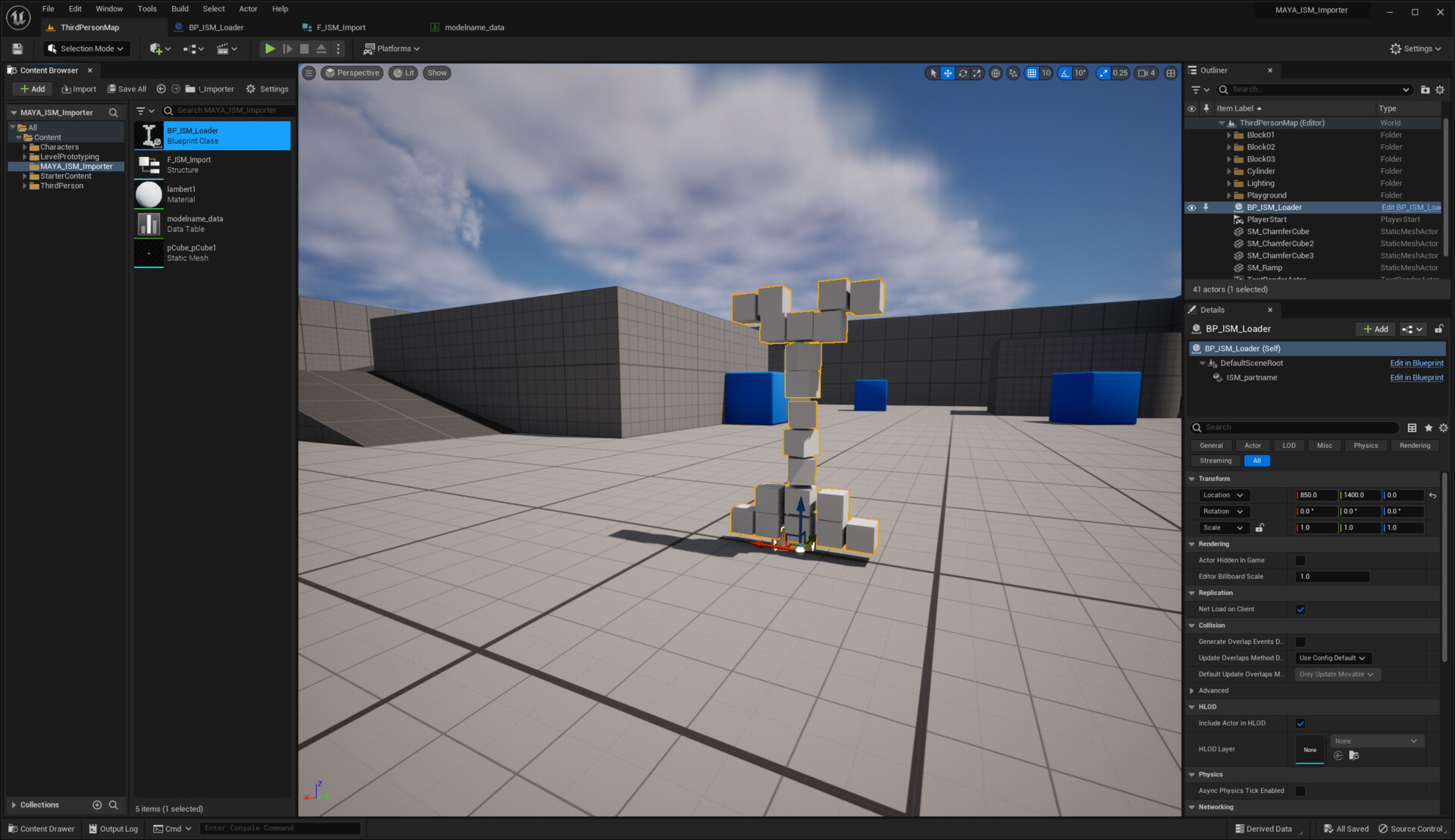
Task: Open the Platforms dropdown
Action: (x=391, y=48)
